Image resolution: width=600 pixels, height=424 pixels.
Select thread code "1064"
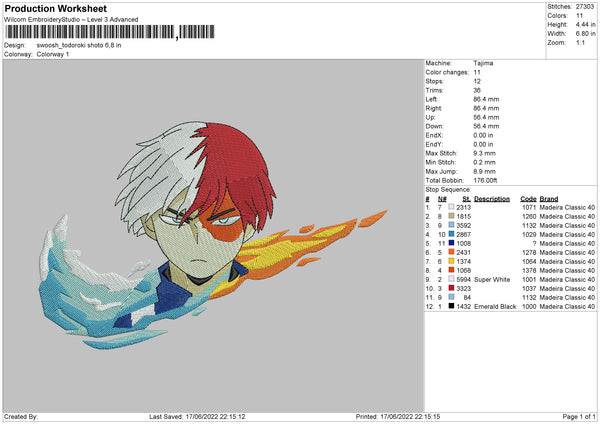pos(529,261)
